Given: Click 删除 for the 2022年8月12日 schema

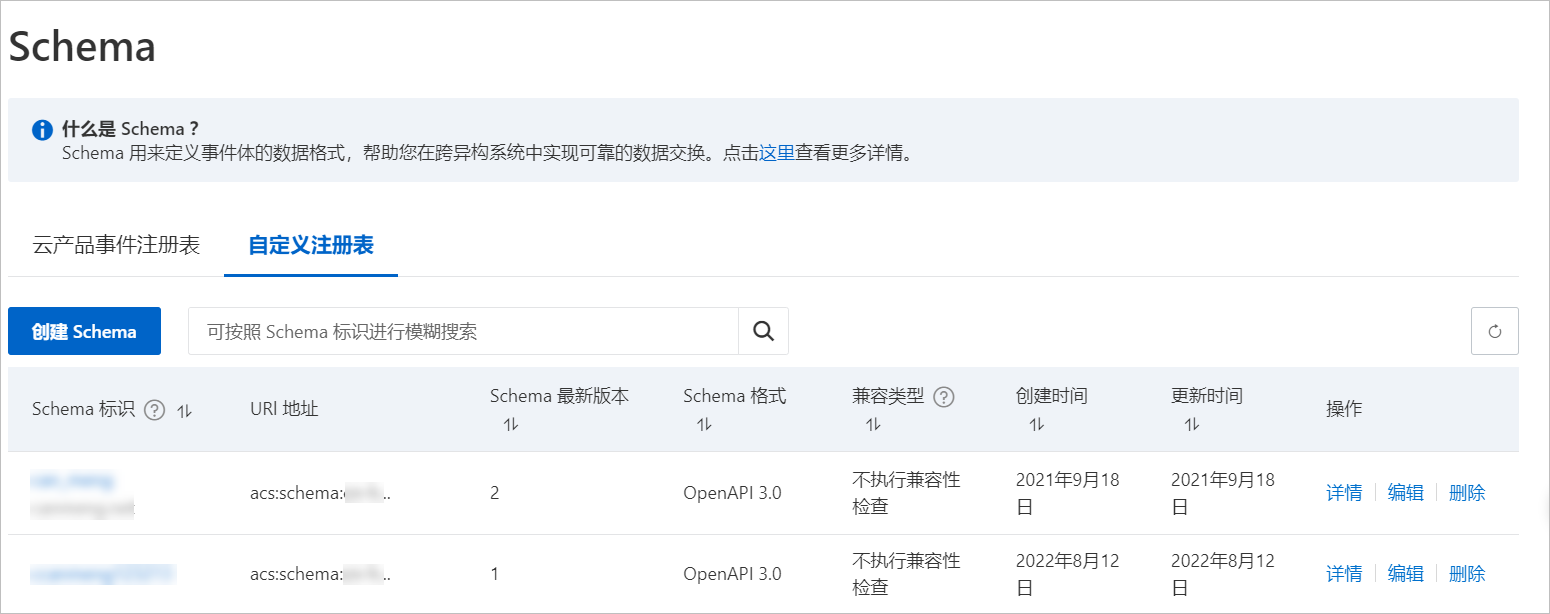Looking at the screenshot, I should click(x=1467, y=574).
